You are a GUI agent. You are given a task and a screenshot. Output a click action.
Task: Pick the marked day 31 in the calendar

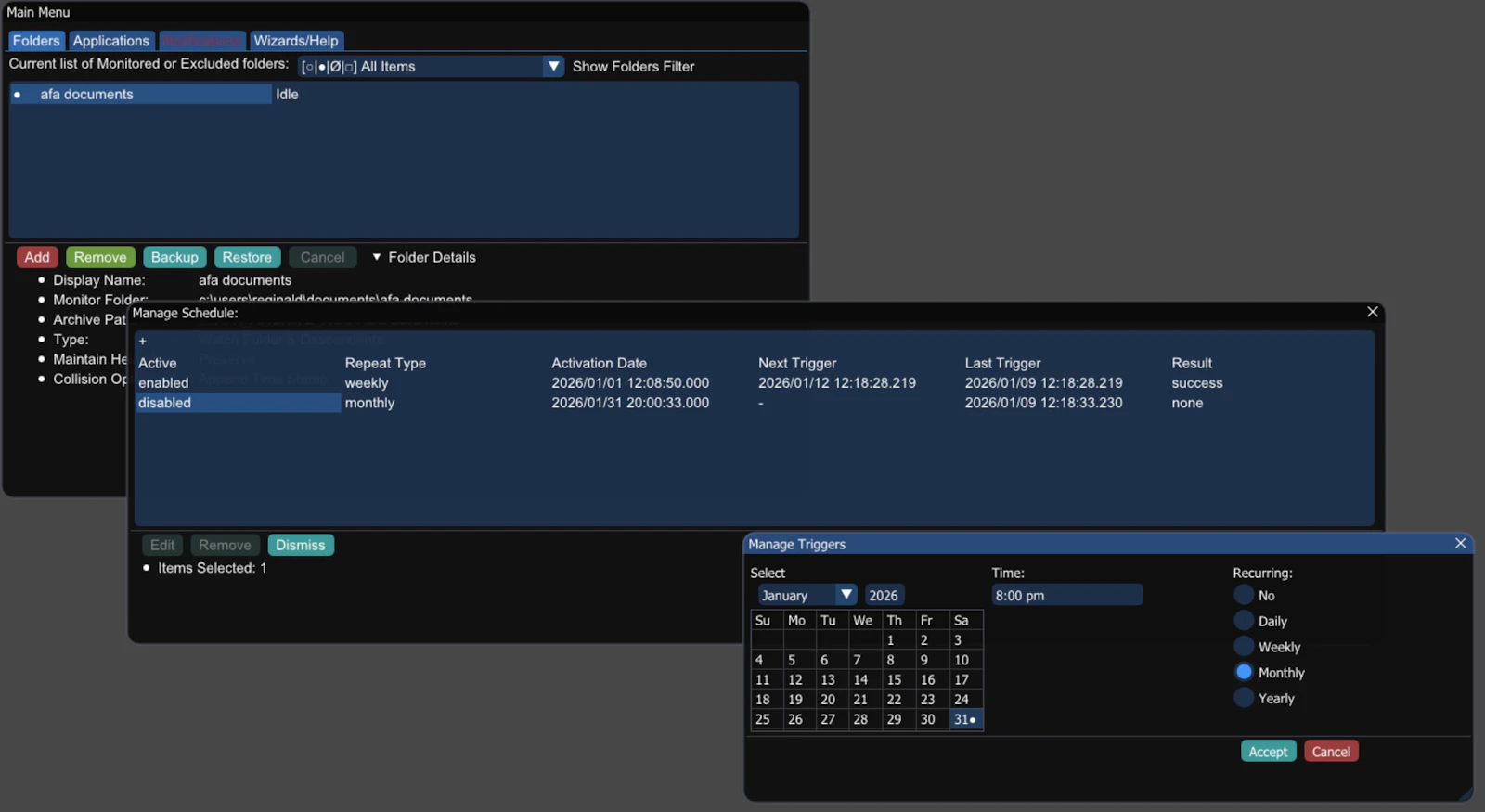tap(966, 720)
